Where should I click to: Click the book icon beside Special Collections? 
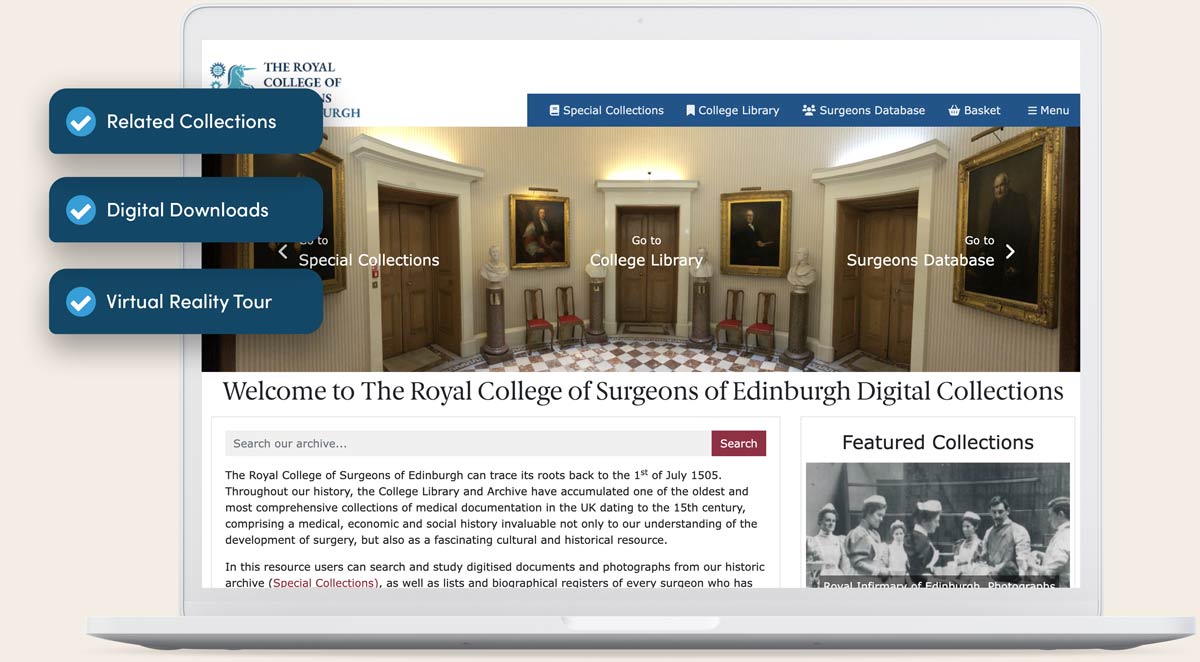pyautogui.click(x=554, y=110)
